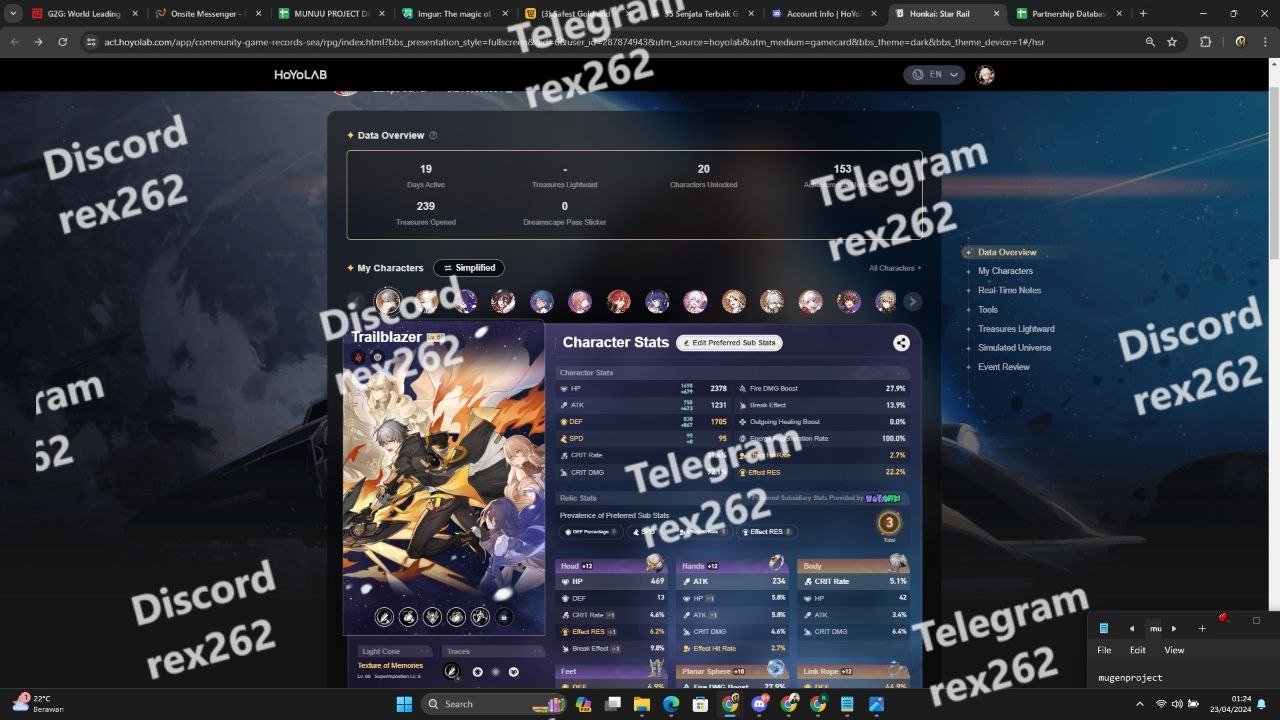Collapse the Light Cone section header
The height and width of the screenshot is (720, 1280).
pos(396,651)
